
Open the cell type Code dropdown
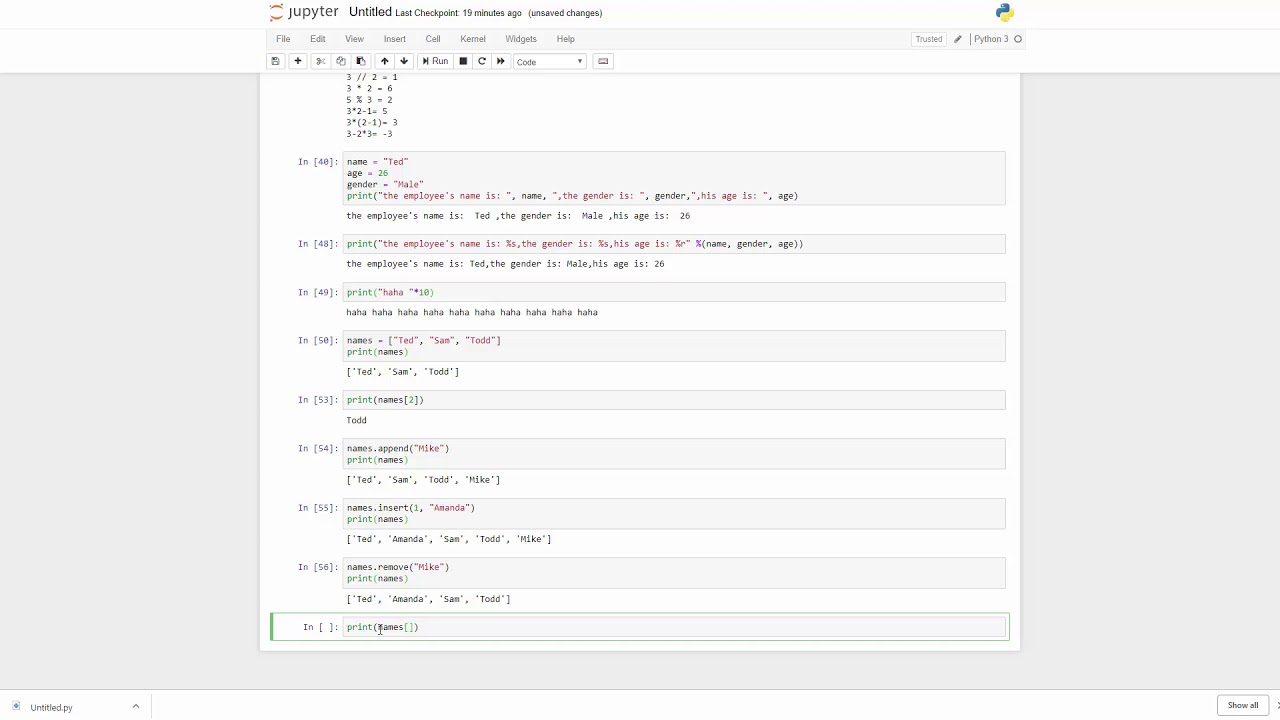pyautogui.click(x=549, y=62)
